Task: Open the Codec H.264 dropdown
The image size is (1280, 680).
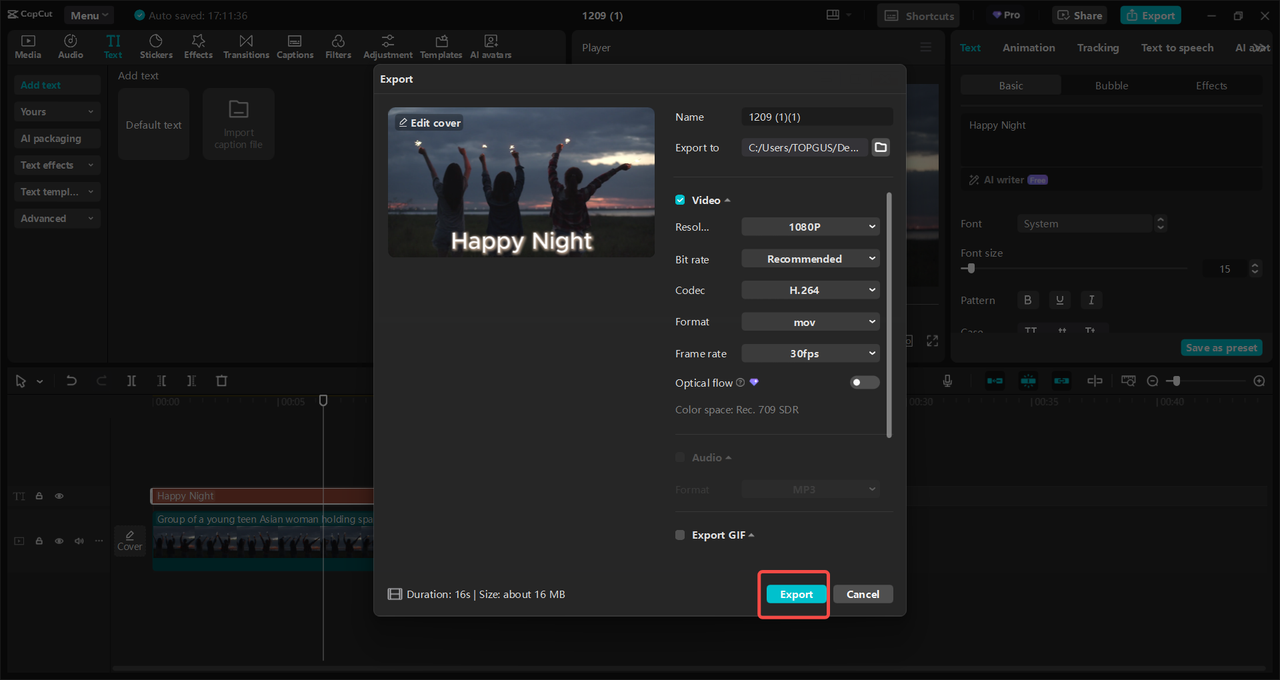Action: click(811, 290)
